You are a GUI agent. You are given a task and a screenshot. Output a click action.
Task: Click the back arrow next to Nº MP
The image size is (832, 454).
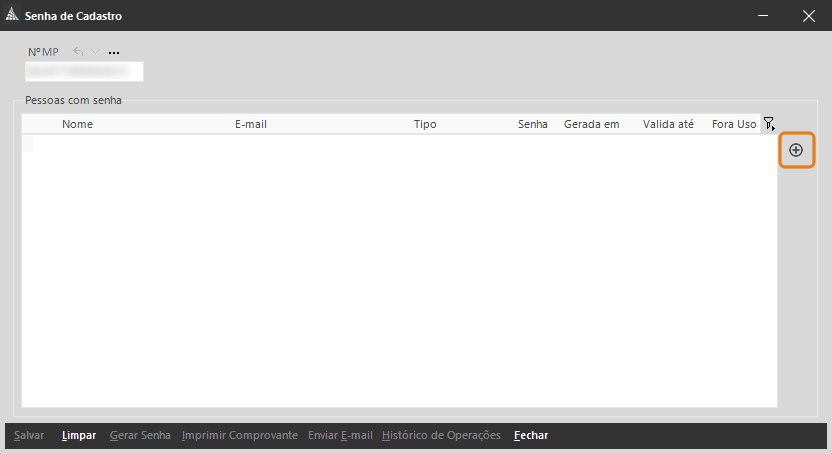pyautogui.click(x=78, y=51)
